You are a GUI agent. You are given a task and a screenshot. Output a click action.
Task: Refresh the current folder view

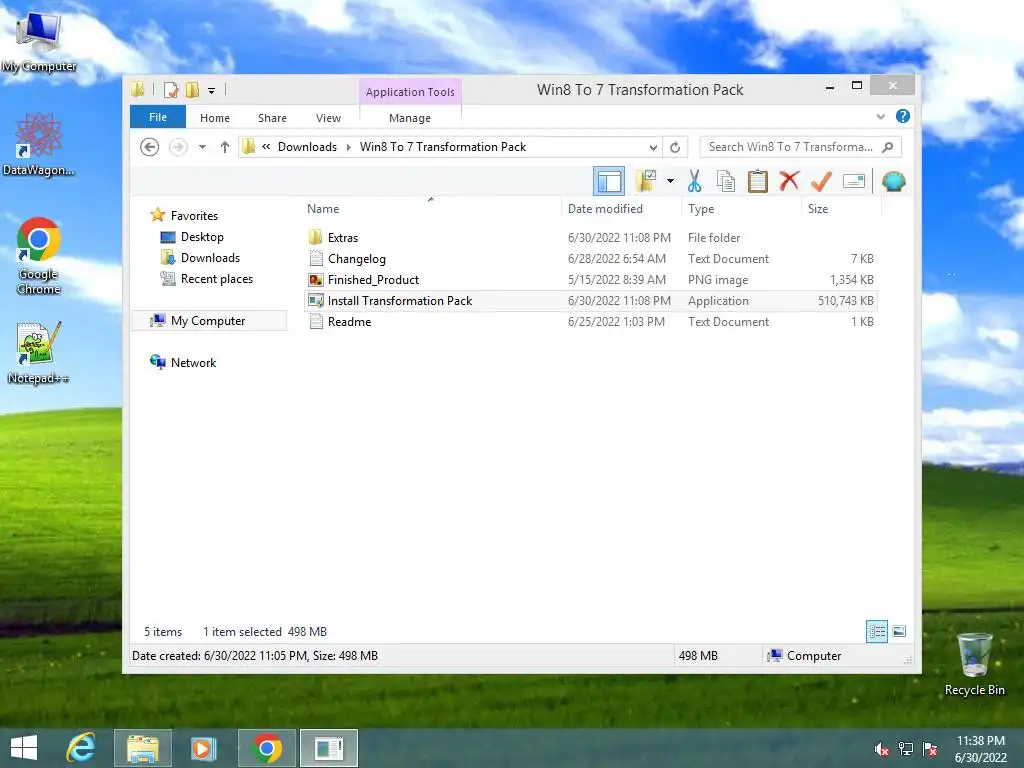[x=675, y=147]
